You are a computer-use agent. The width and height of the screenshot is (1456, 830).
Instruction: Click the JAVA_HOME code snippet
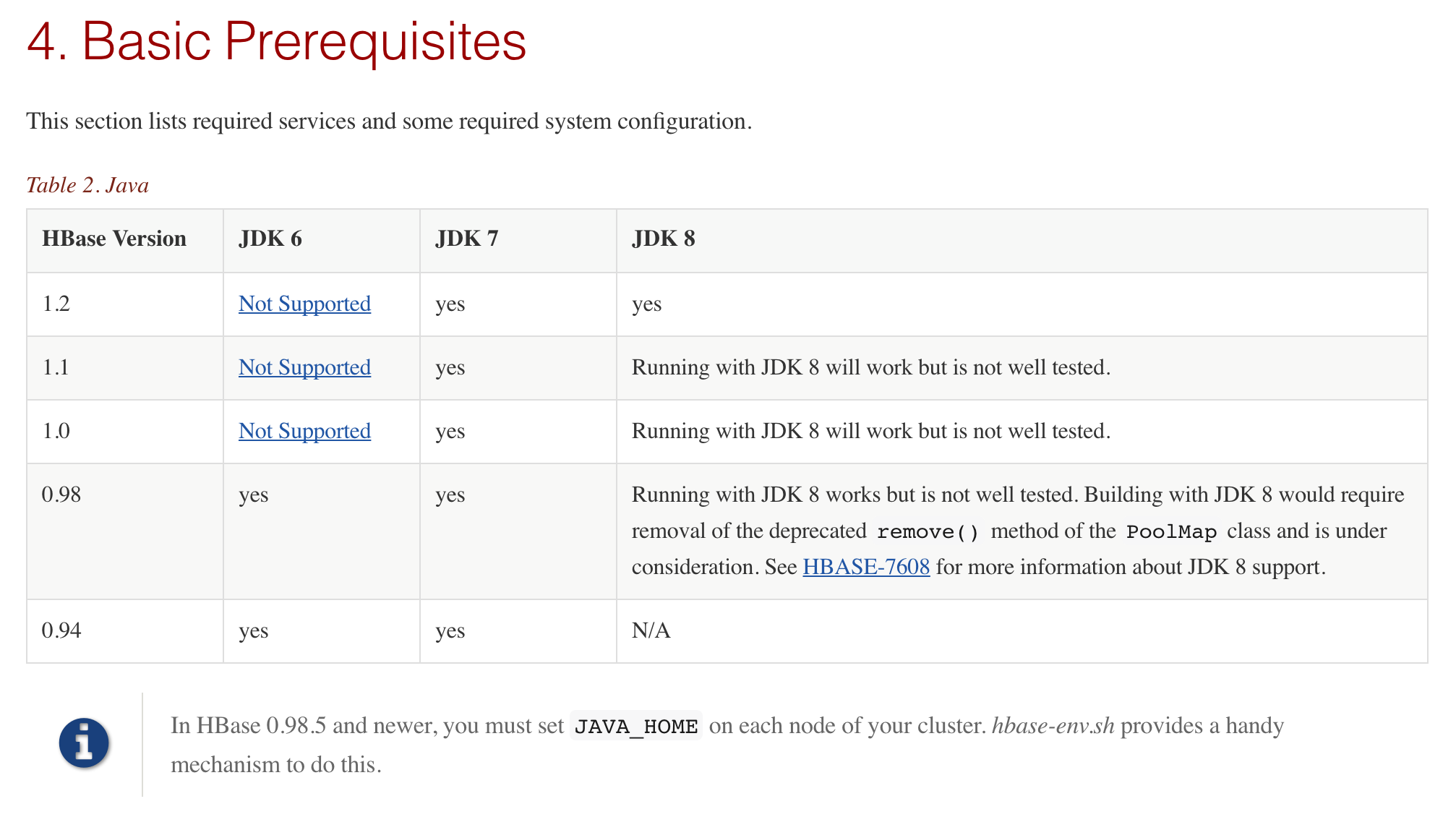[636, 727]
